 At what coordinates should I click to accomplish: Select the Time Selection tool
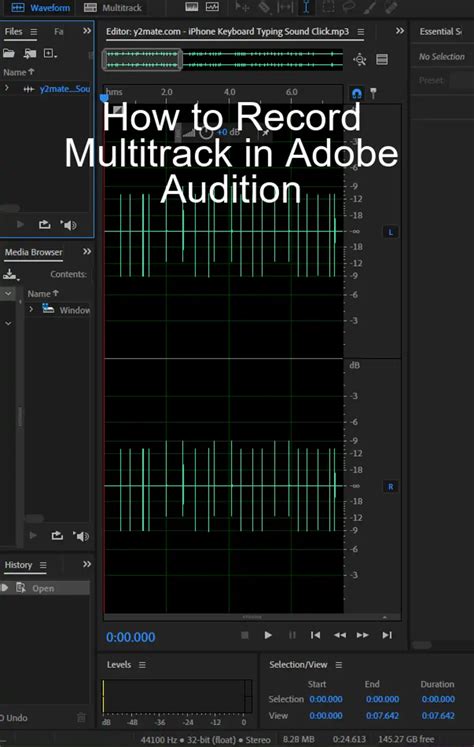(x=306, y=7)
